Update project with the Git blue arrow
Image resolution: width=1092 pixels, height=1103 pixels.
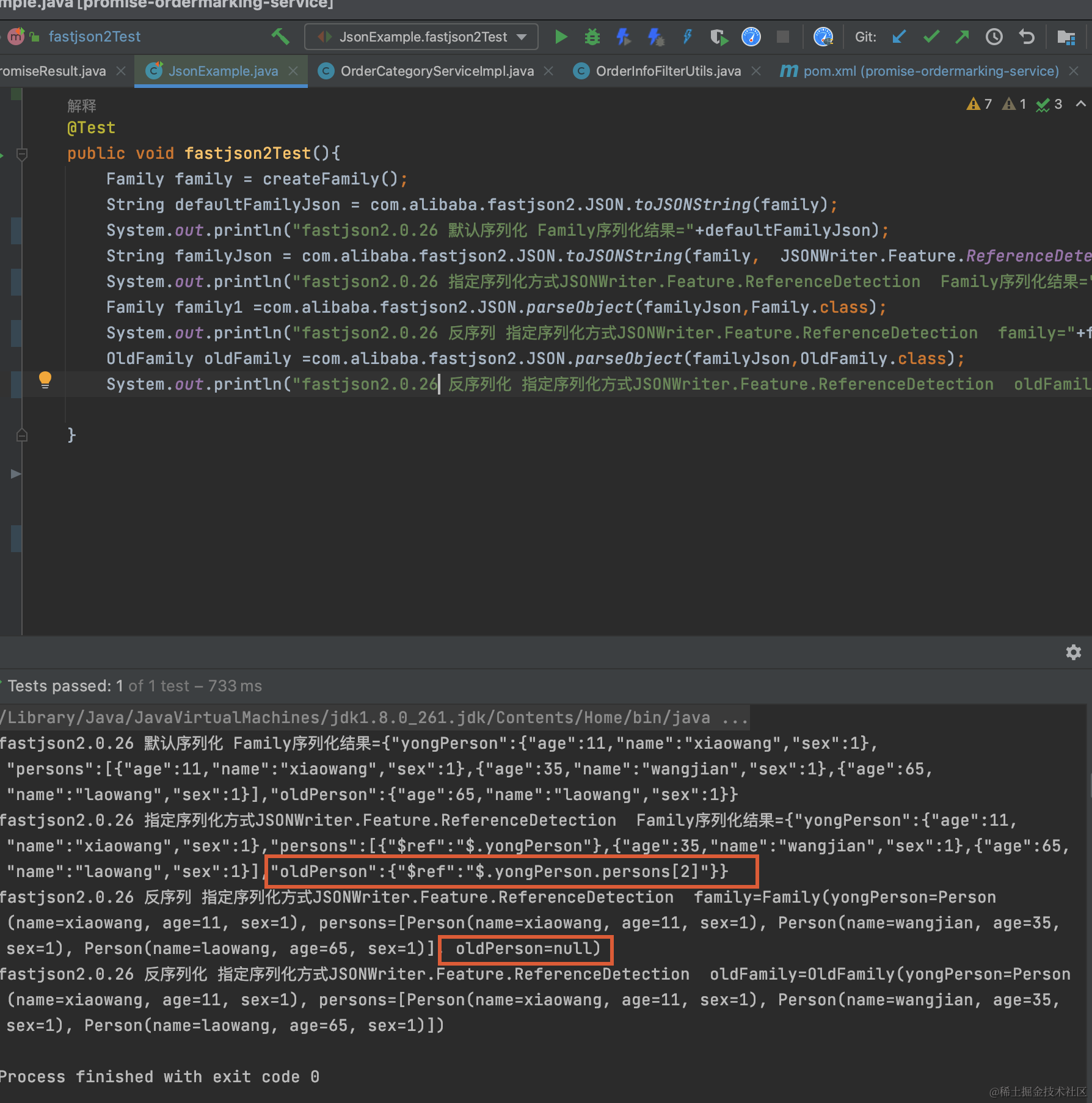point(898,37)
